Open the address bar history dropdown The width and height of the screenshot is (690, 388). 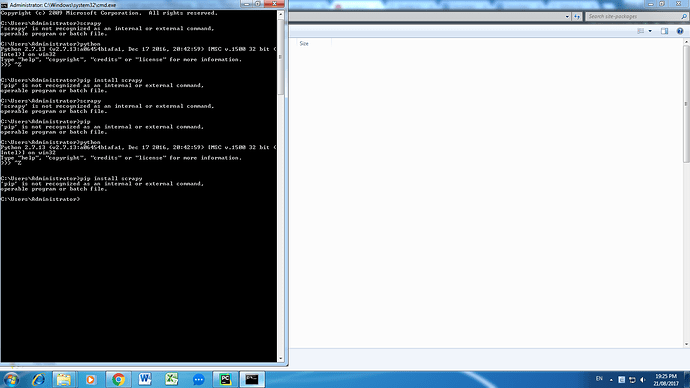pos(567,17)
